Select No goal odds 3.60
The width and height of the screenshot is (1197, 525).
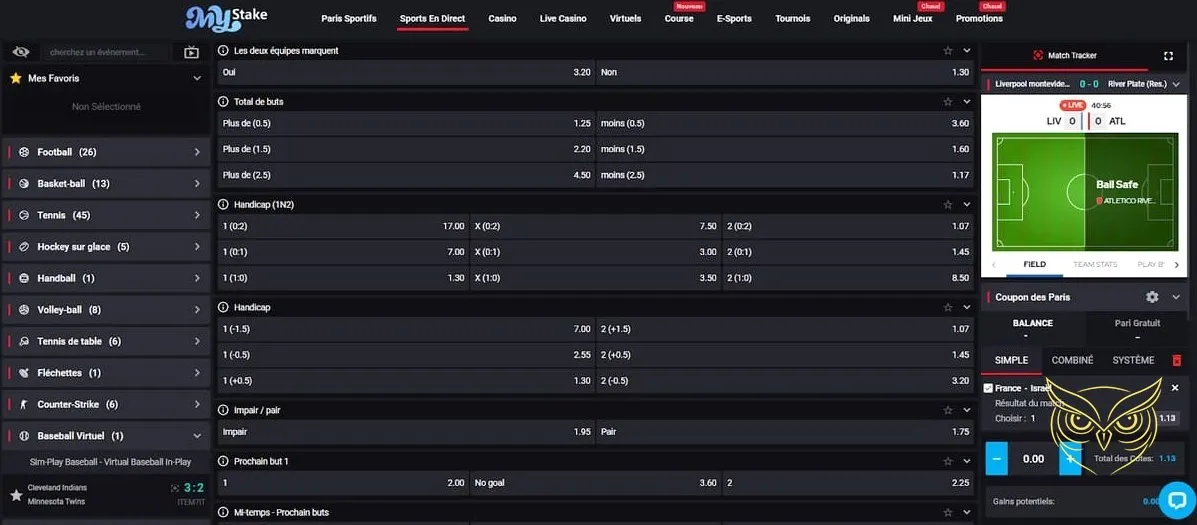(x=595, y=483)
